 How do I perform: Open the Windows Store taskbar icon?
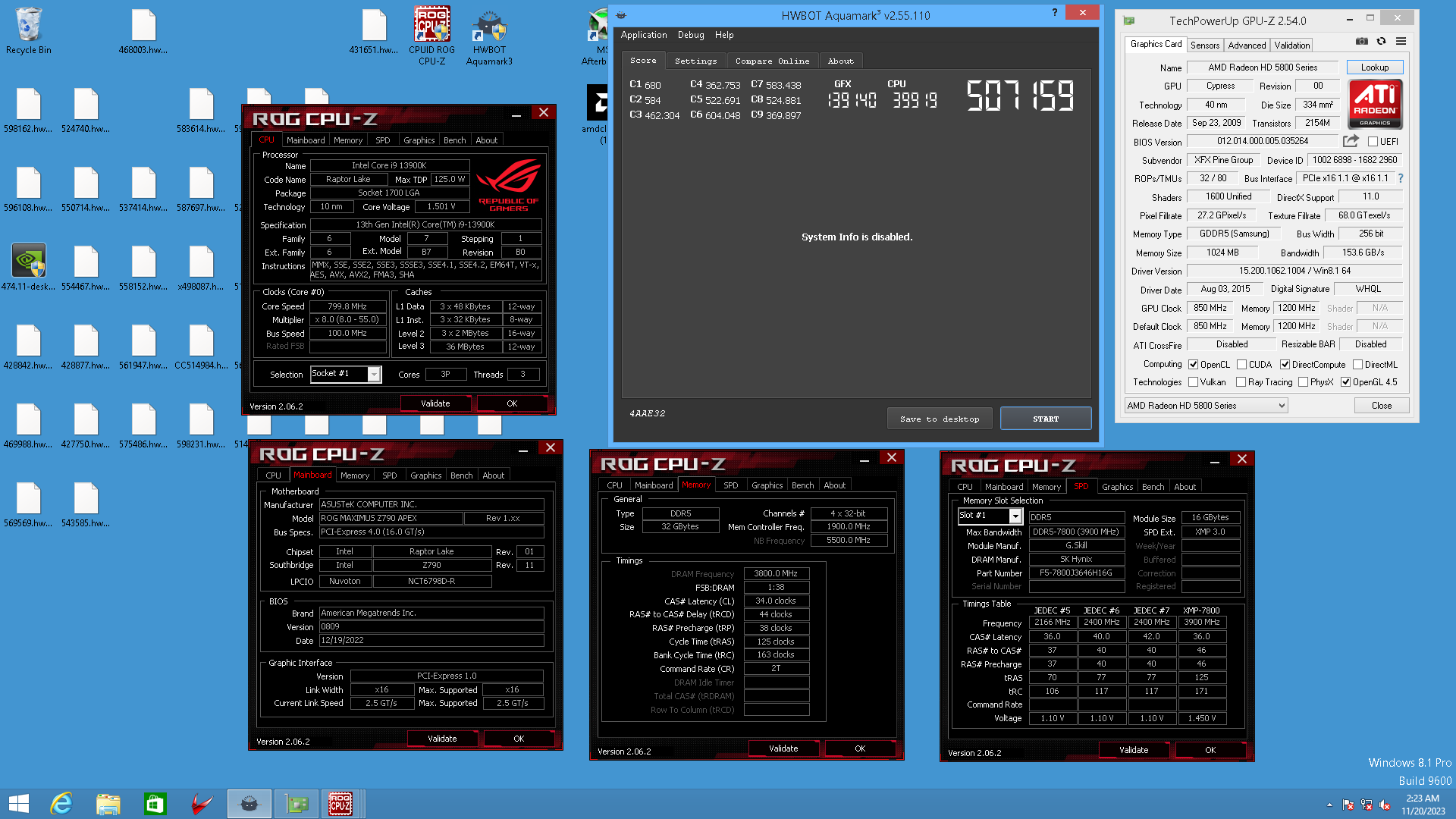pos(155,804)
